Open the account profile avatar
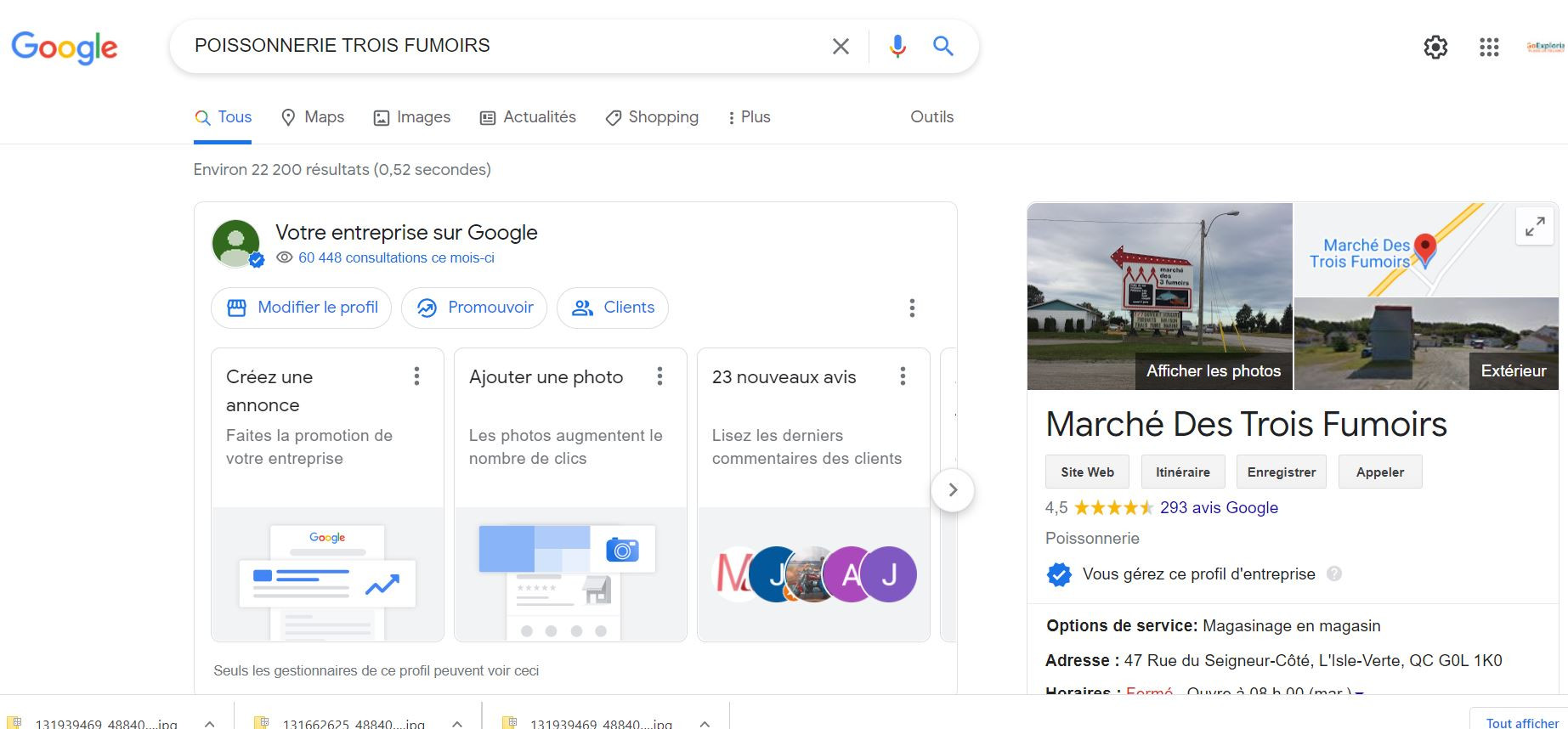 point(1545,47)
